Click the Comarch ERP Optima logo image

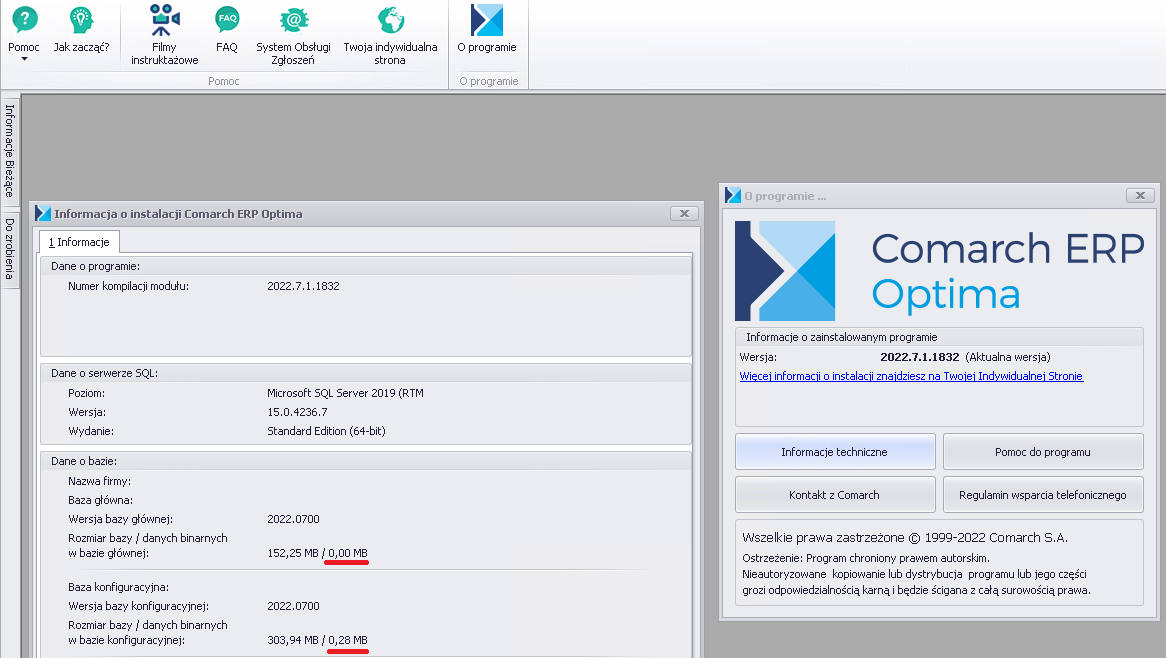point(785,271)
